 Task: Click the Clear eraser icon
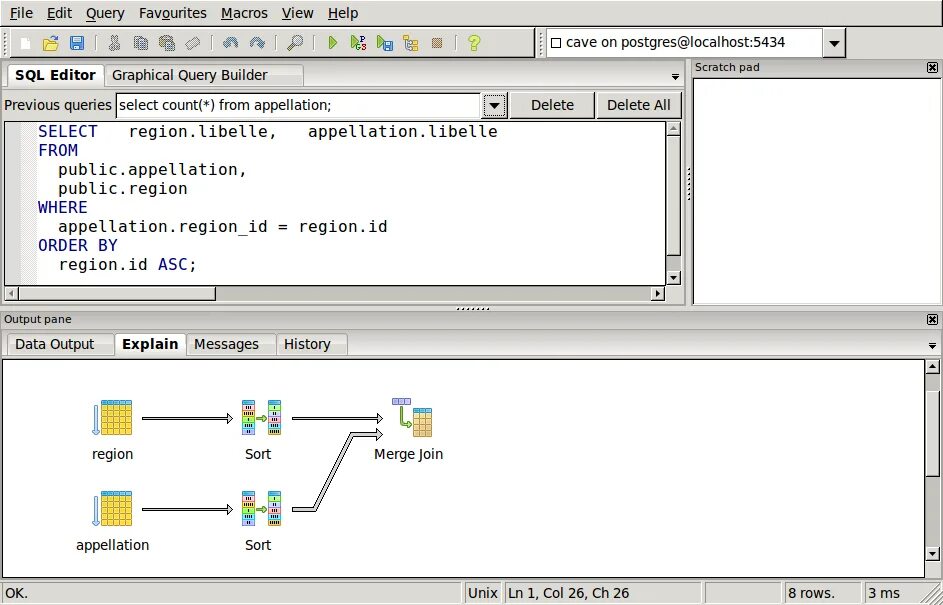[x=192, y=43]
